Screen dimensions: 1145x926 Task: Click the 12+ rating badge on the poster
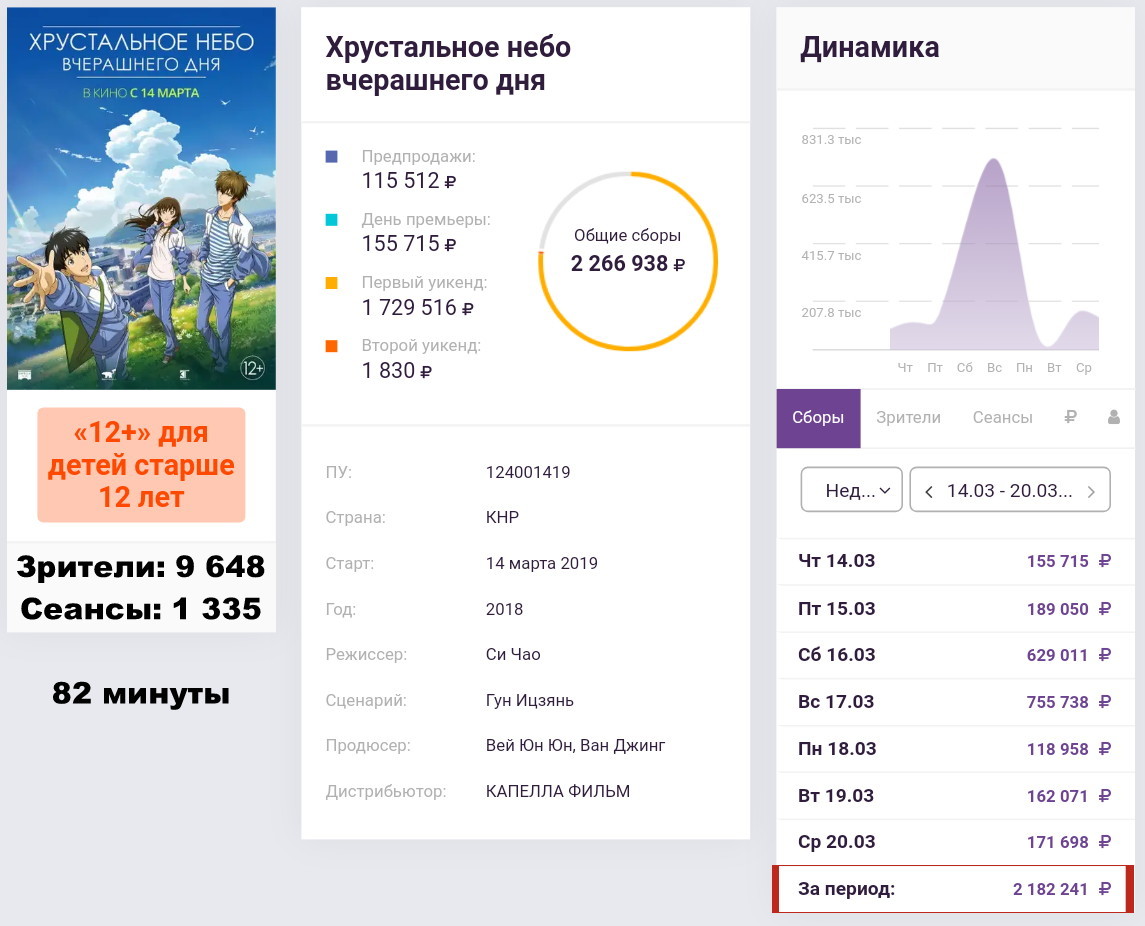[x=252, y=369]
